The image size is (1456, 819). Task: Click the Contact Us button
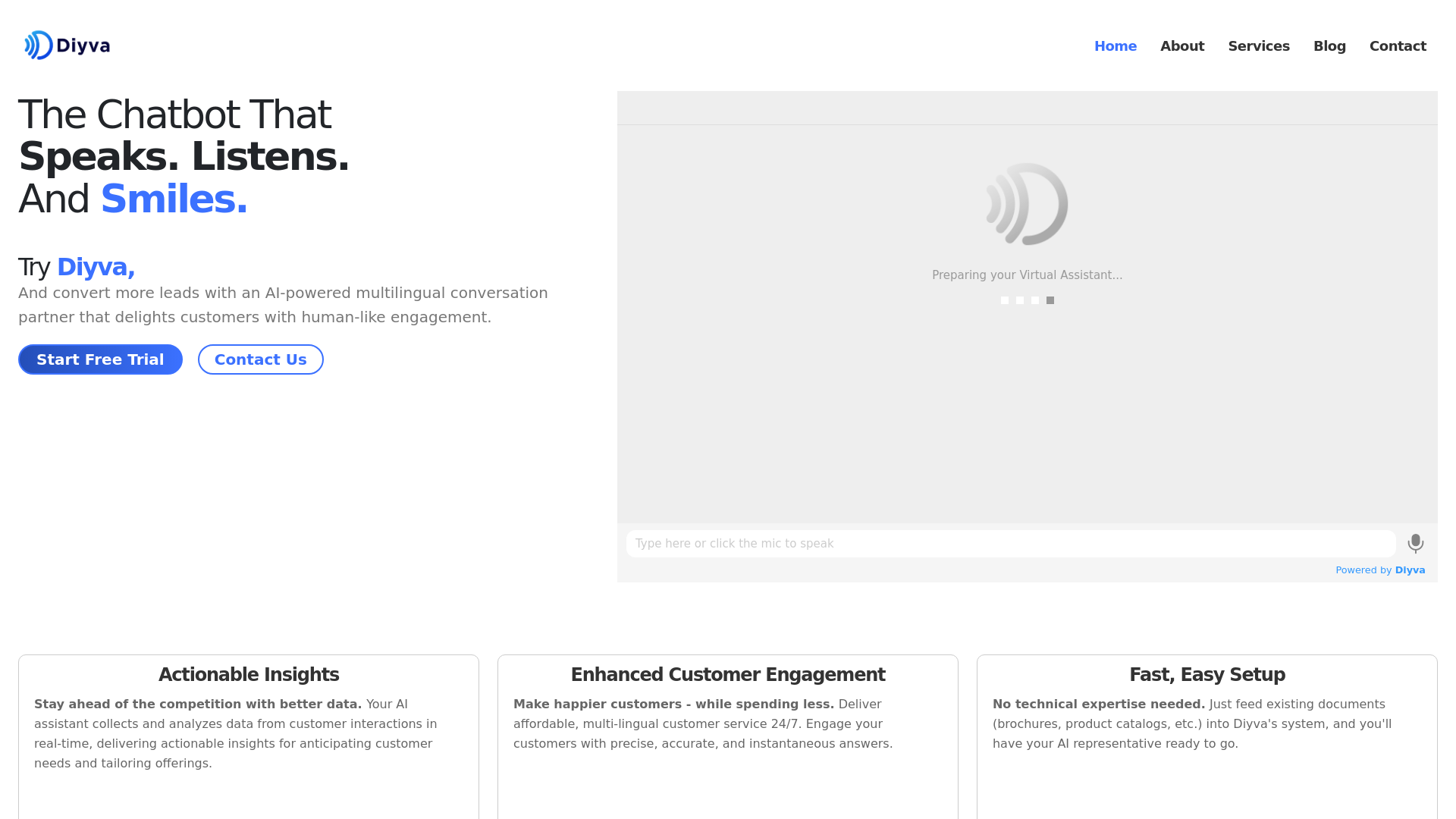(260, 359)
